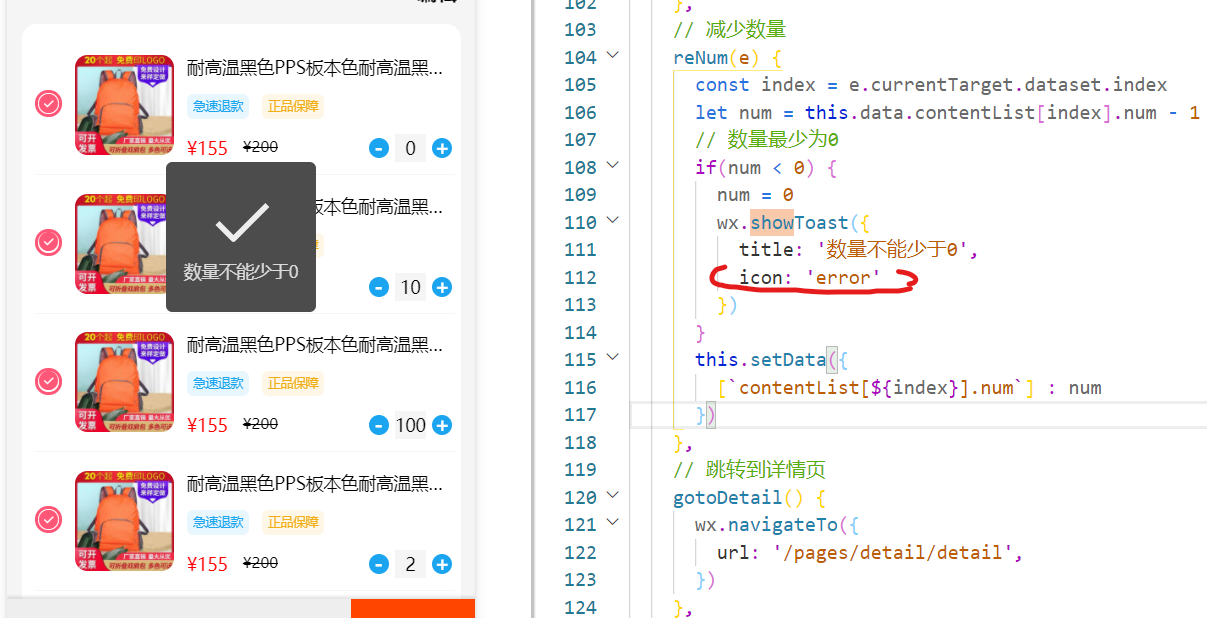Add one to the quantity shown as 2
The image size is (1207, 618).
(x=442, y=565)
